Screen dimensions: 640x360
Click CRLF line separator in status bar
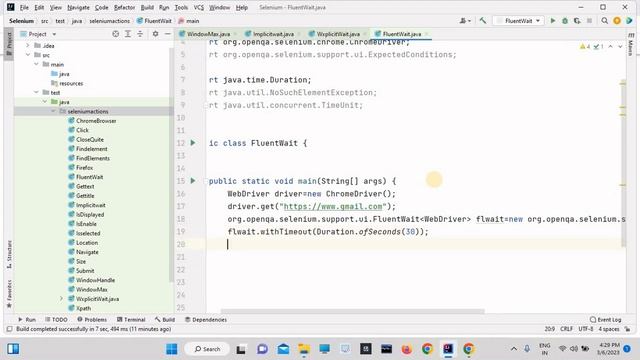pyautogui.click(x=566, y=329)
